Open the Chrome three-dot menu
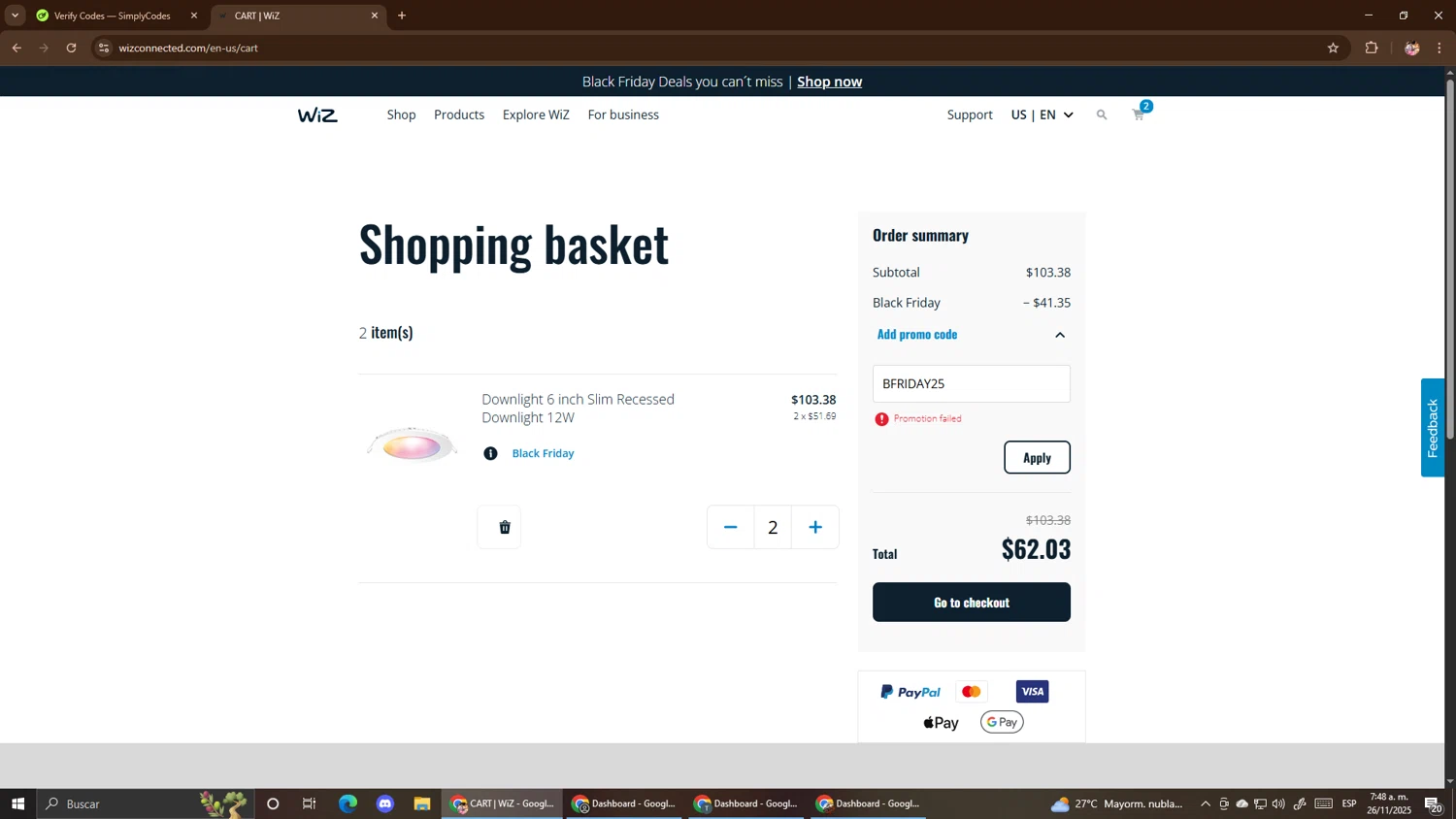The width and height of the screenshot is (1456, 819). (1439, 48)
